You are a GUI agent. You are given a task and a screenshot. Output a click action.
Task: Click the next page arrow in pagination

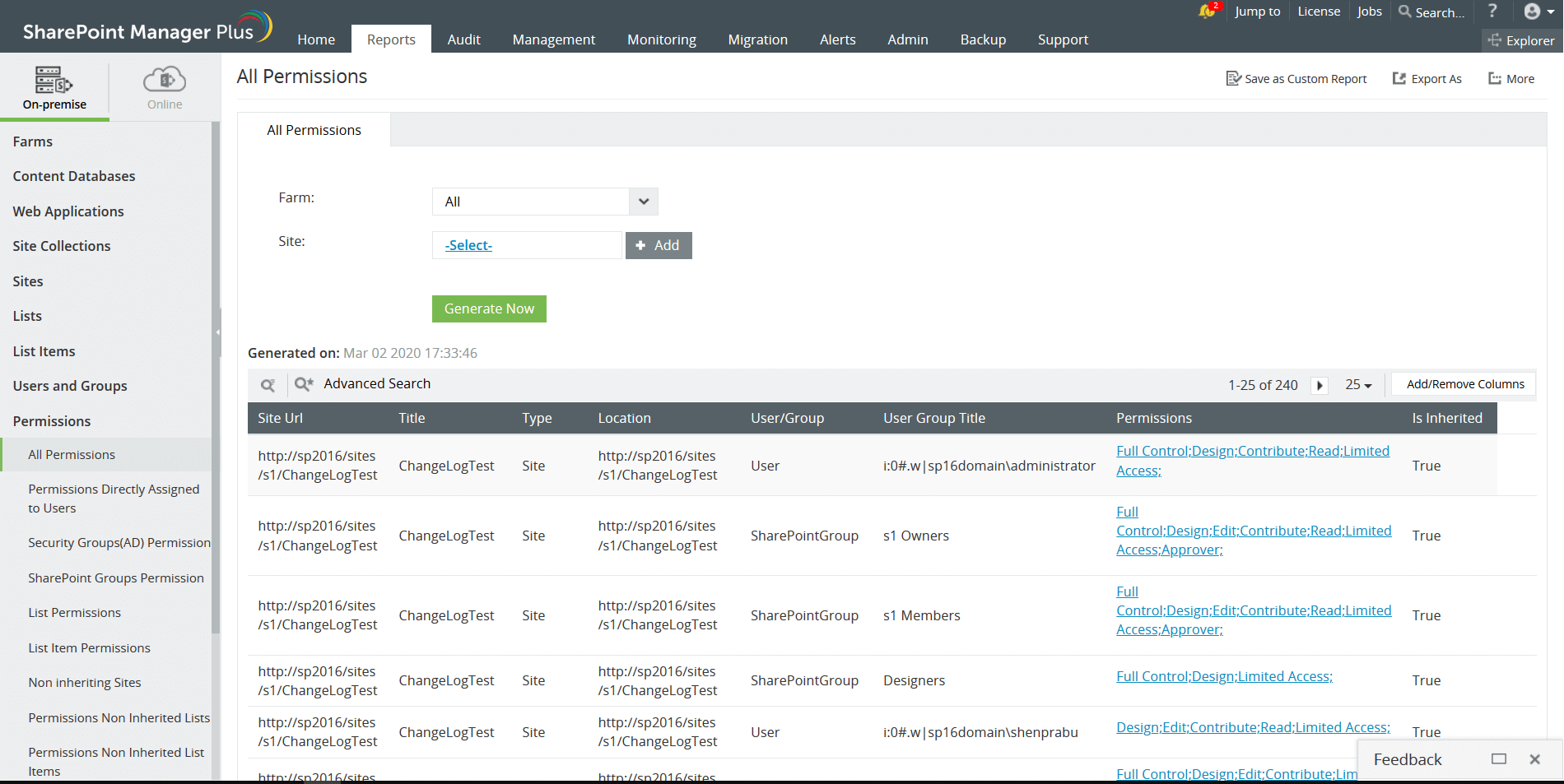1320,385
